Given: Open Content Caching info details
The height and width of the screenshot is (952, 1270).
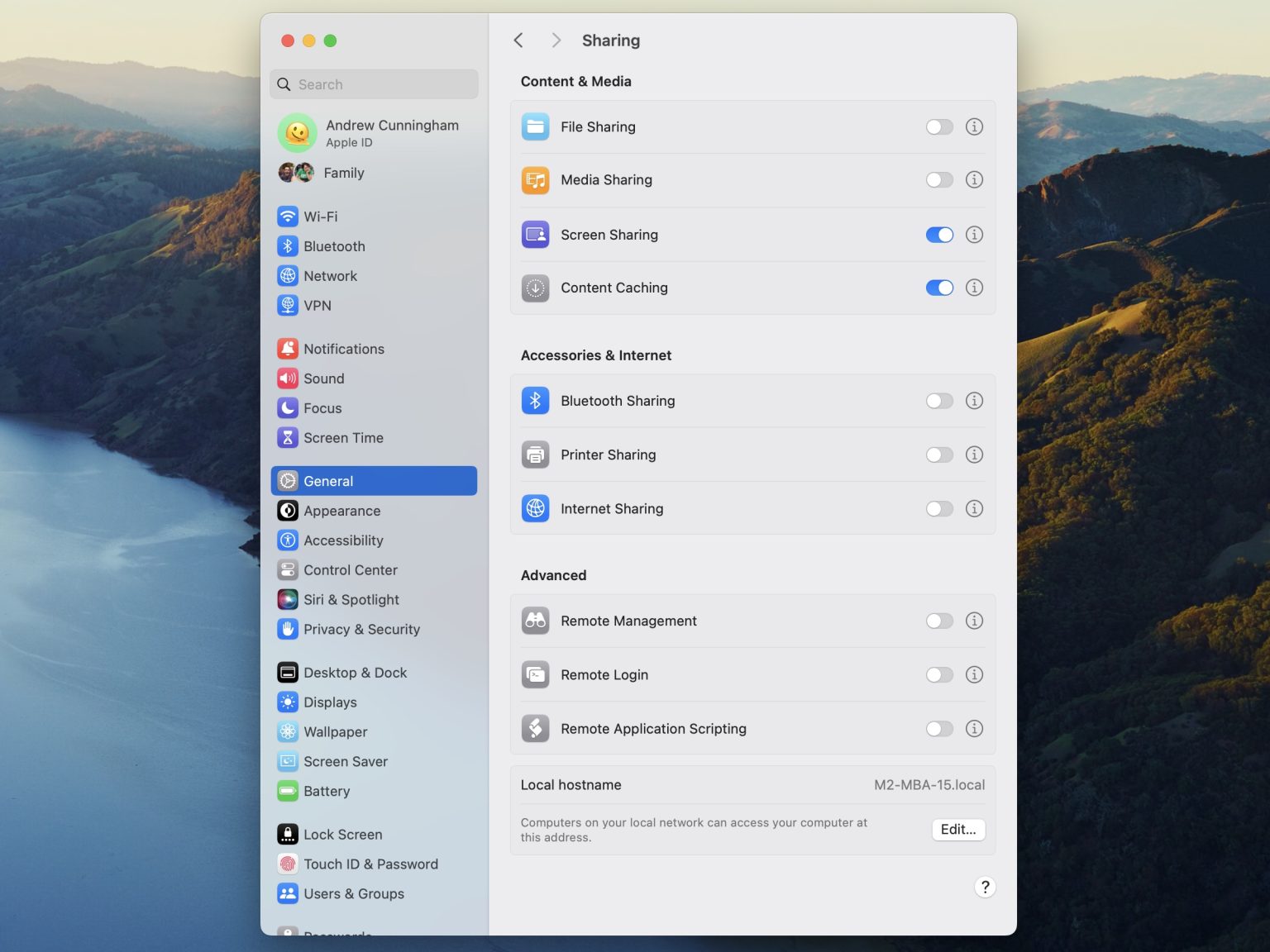Looking at the screenshot, I should (974, 288).
